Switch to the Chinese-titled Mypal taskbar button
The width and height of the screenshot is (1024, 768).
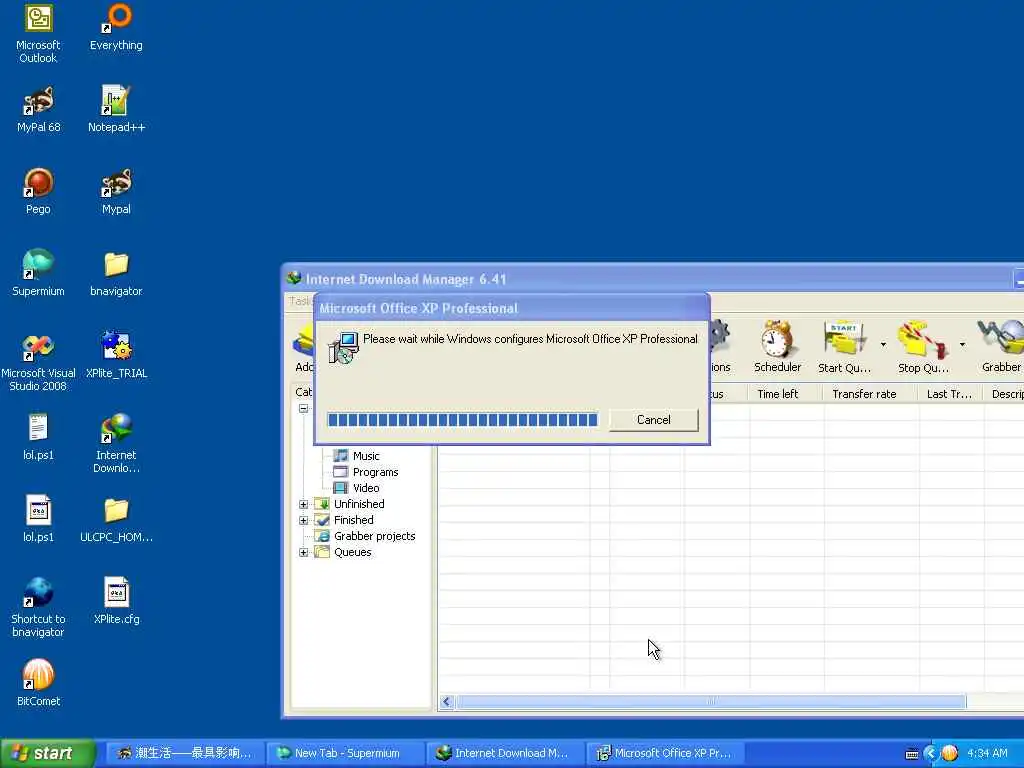(185, 753)
